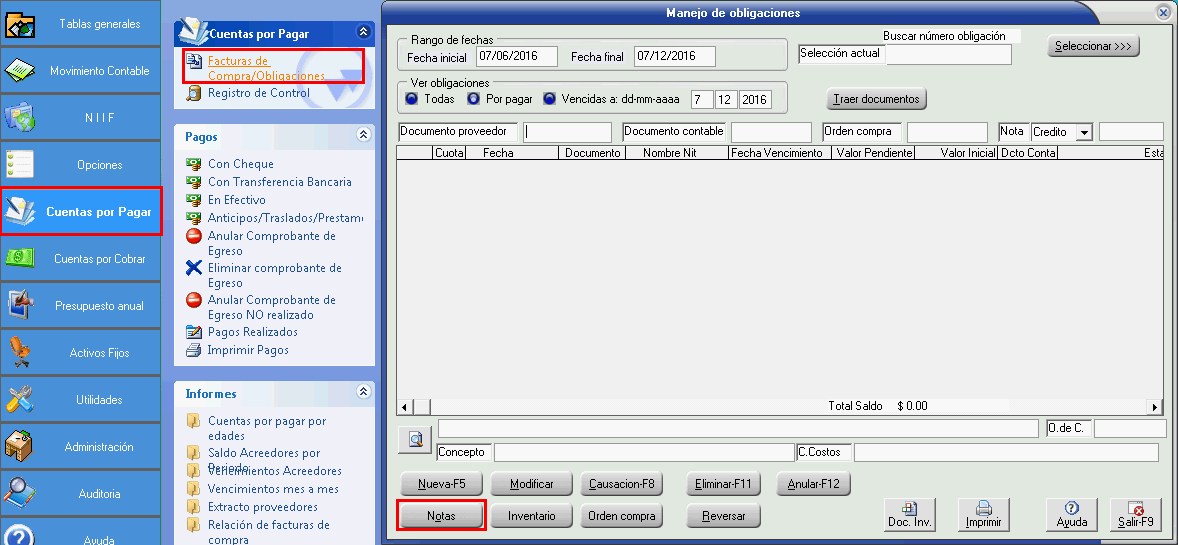This screenshot has width=1178, height=545.
Task: Open Ayuda help button in dialog
Action: tap(1071, 515)
